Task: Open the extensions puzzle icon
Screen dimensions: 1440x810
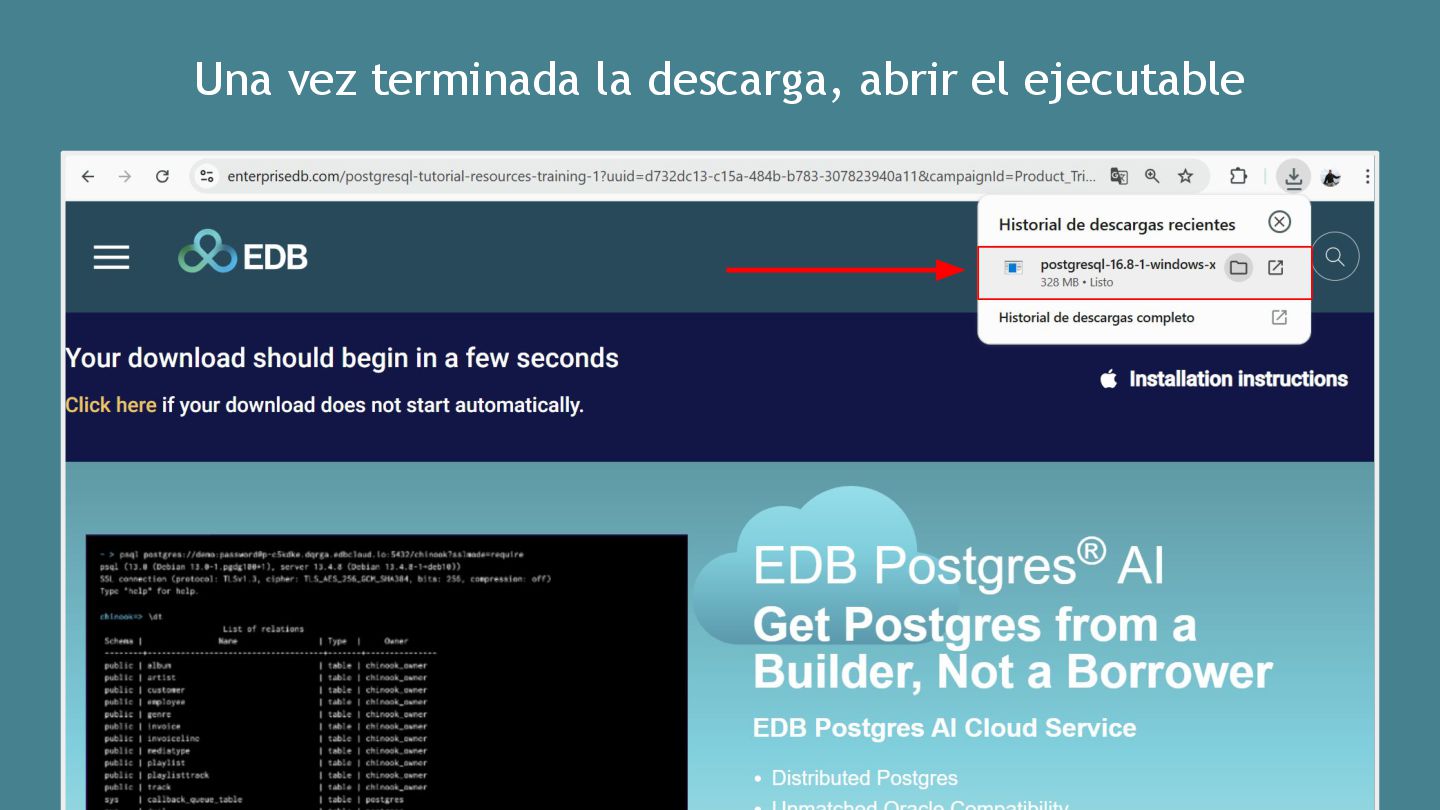Action: 1238,176
